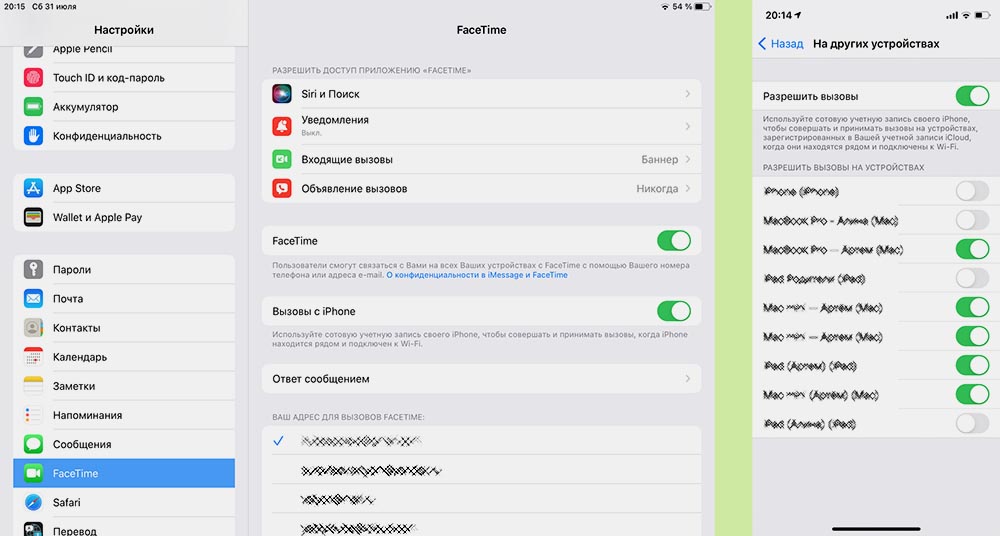The height and width of the screenshot is (536, 1000).
Task: Disable Разрешить вызовы on iPhone screen
Action: pos(973,96)
